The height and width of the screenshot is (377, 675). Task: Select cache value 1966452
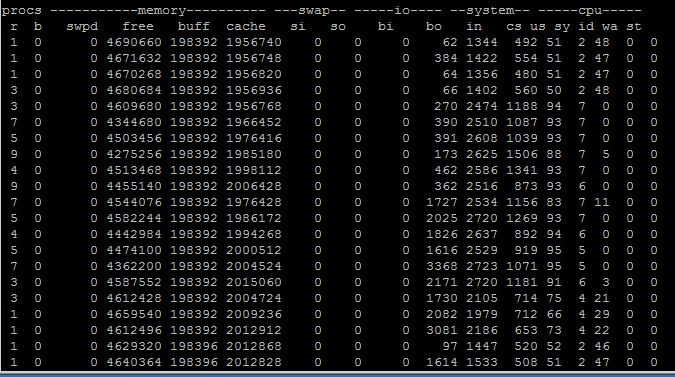click(x=254, y=122)
